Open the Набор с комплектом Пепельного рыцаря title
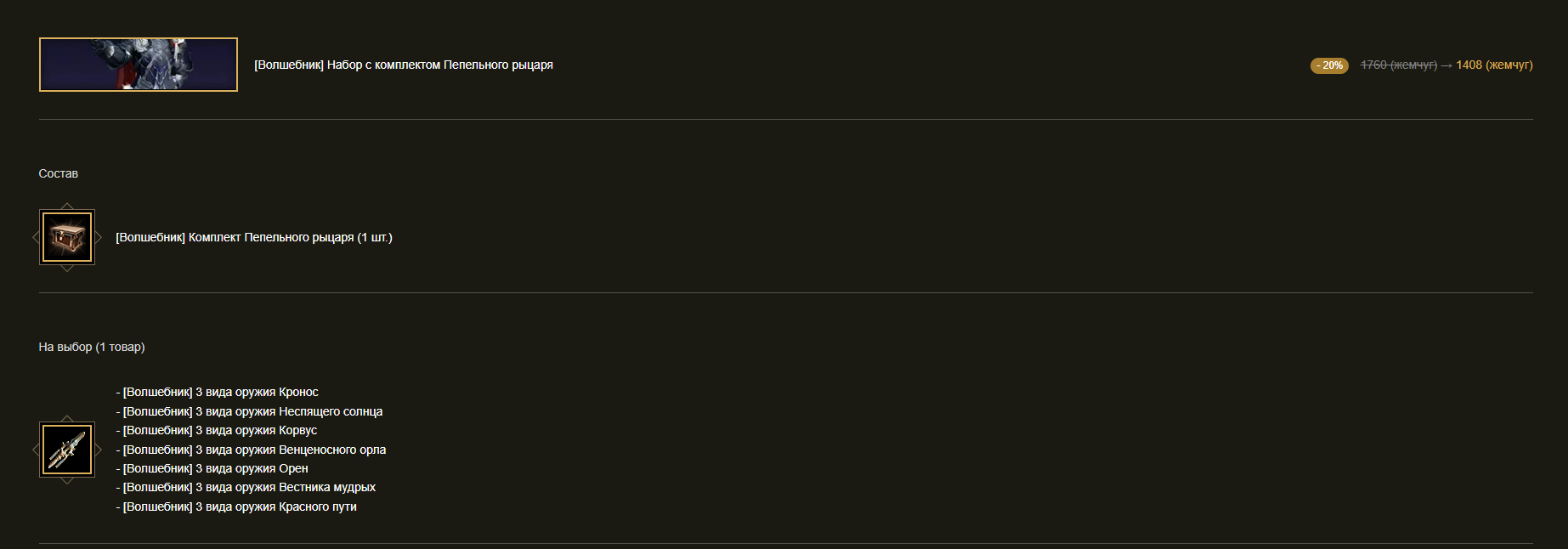Viewport: 1568px width, 549px height. pyautogui.click(x=404, y=65)
